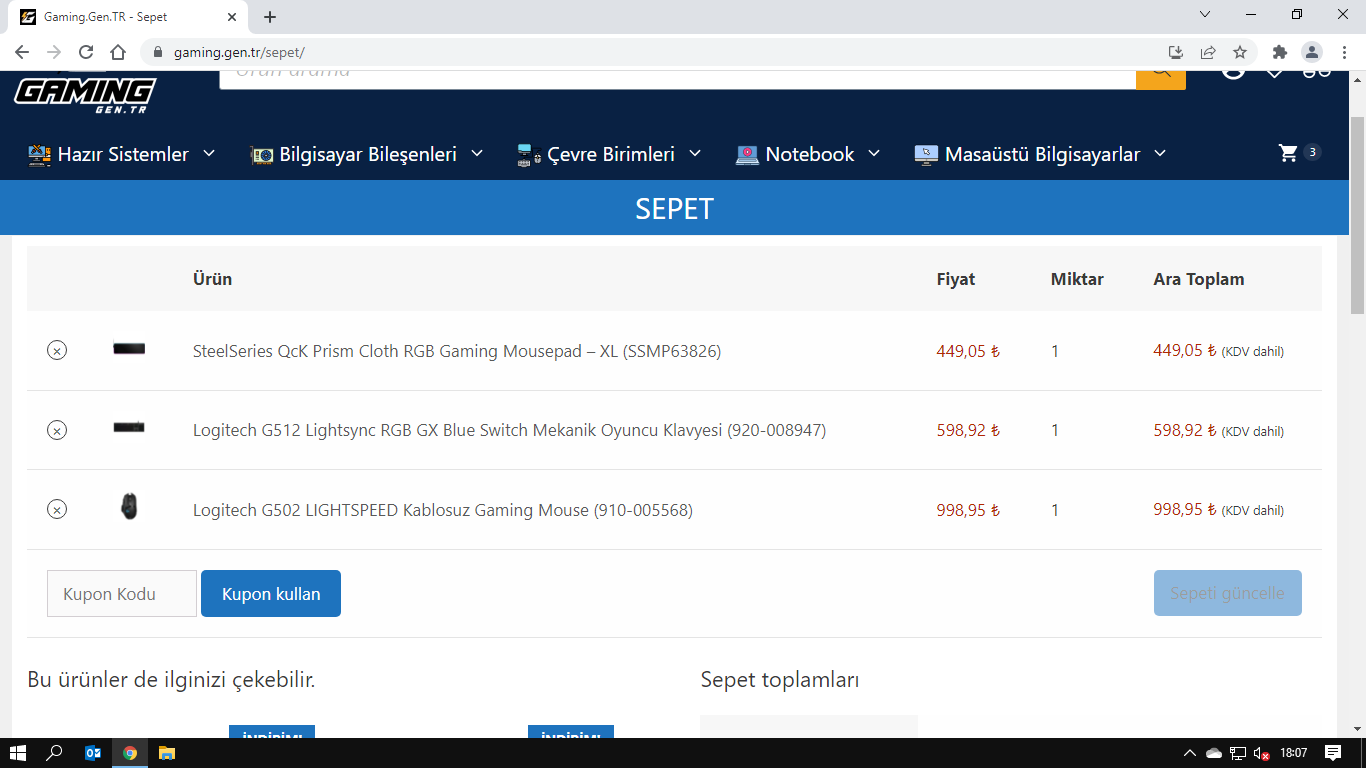Image resolution: width=1366 pixels, height=768 pixels.
Task: Open the SteelSeries mousepad product thumbnail
Action: (129, 349)
